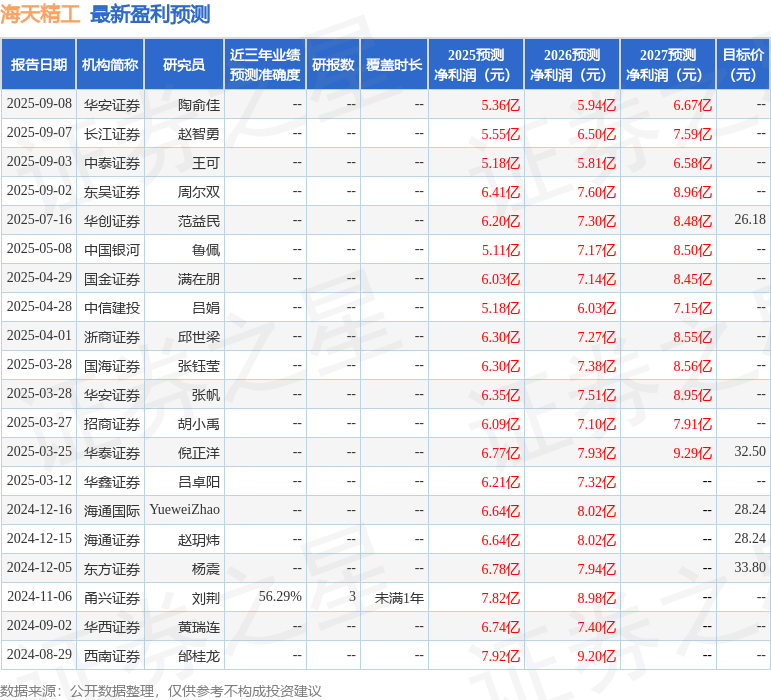Click the 中信建投 institution cell
The width and height of the screenshot is (771, 700).
click(x=111, y=308)
